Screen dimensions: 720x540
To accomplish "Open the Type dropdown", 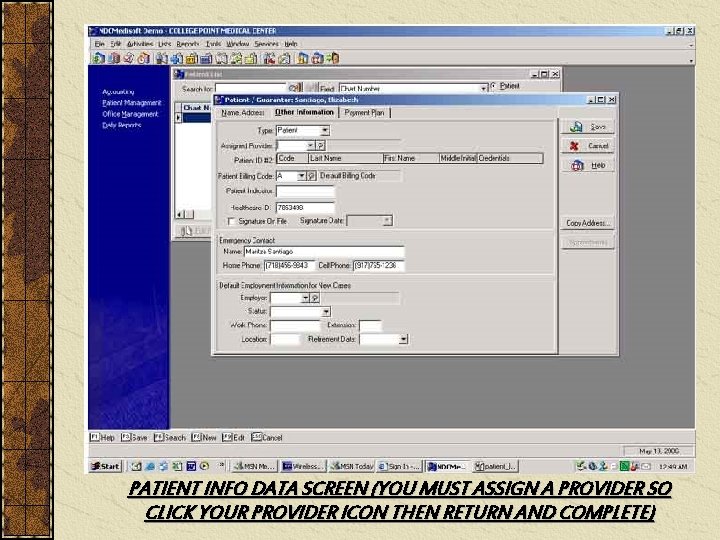I will 325,130.
